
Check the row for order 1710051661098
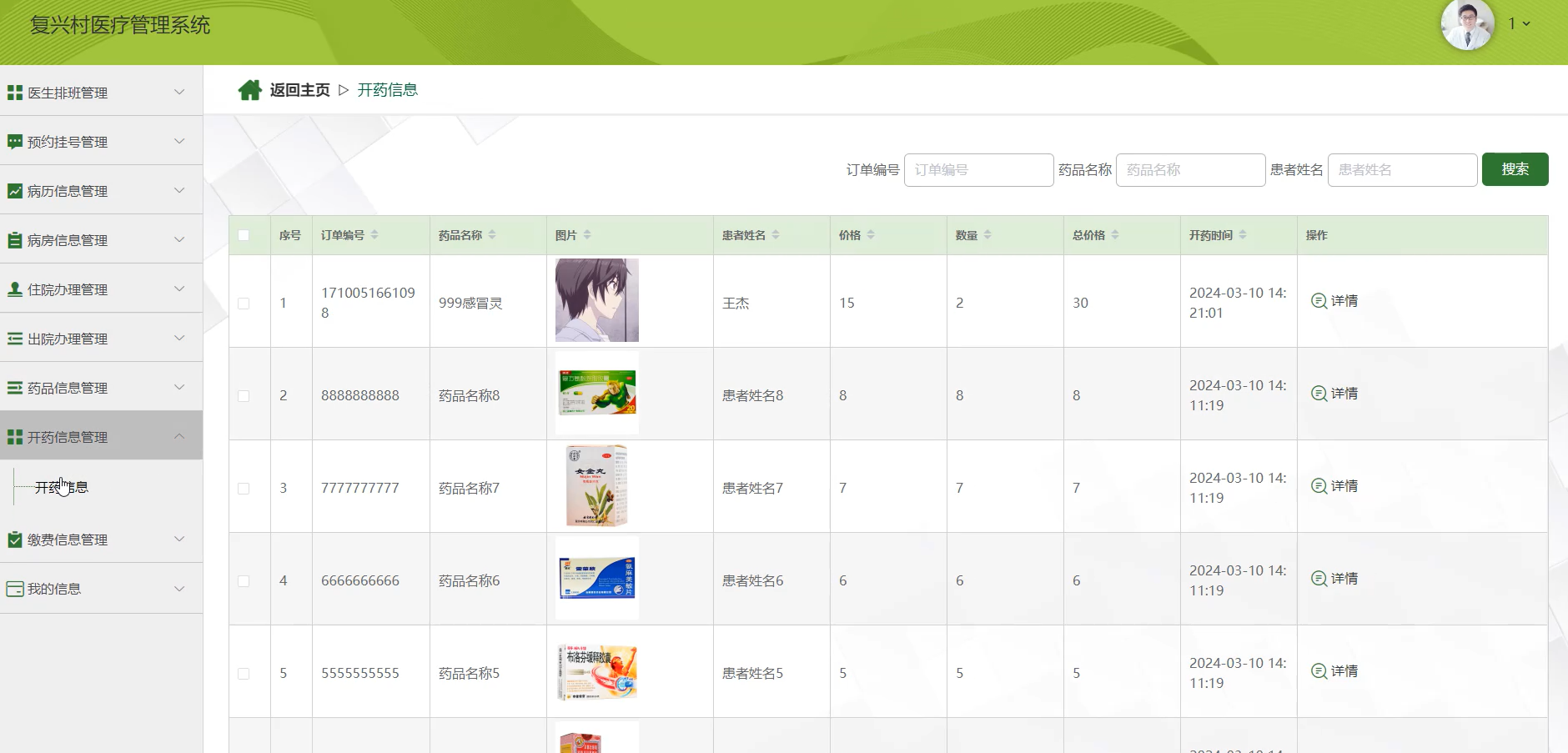(244, 304)
